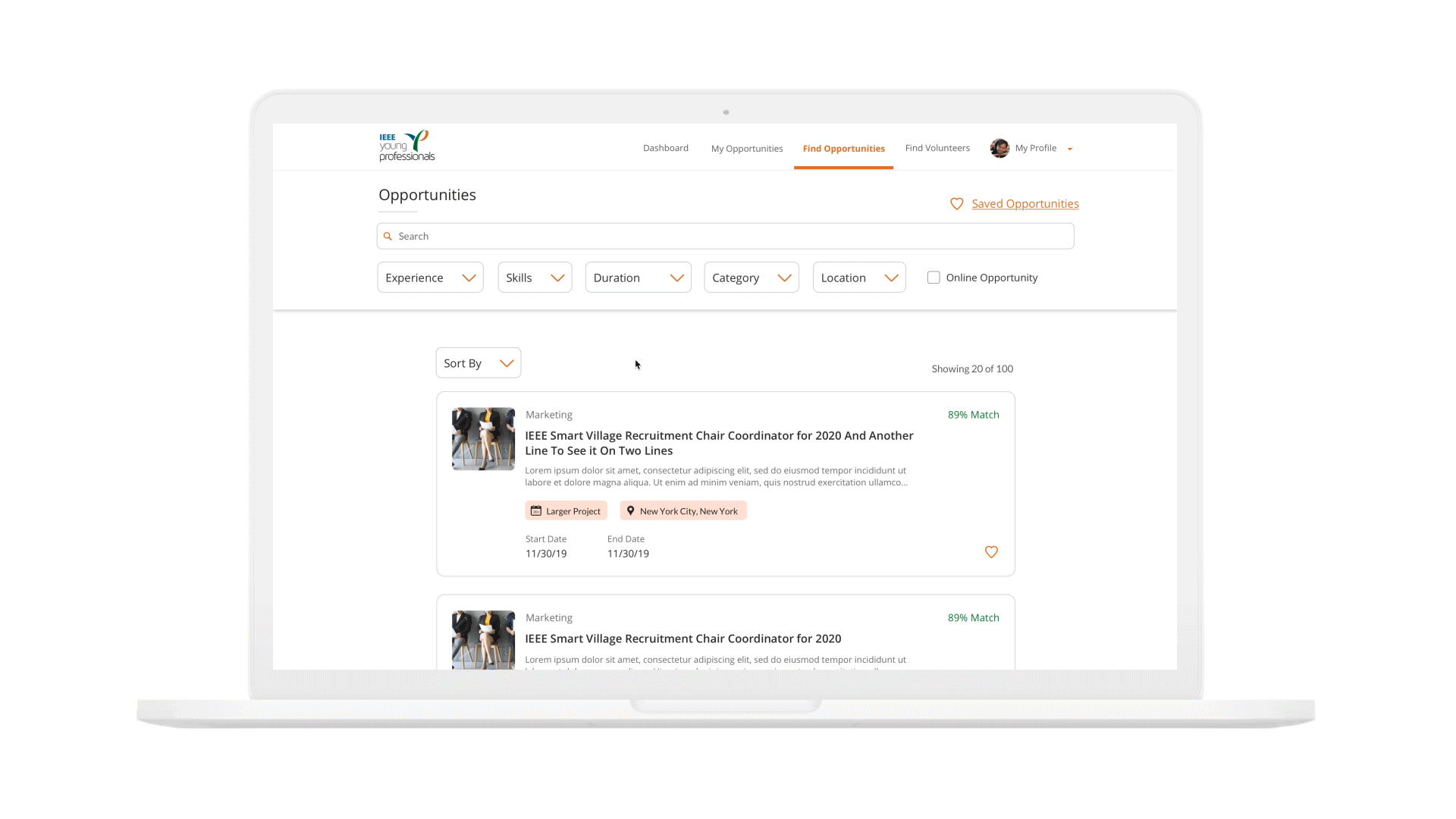This screenshot has width=1456, height=819.
Task: Open the Category filter dropdown
Action: click(751, 278)
